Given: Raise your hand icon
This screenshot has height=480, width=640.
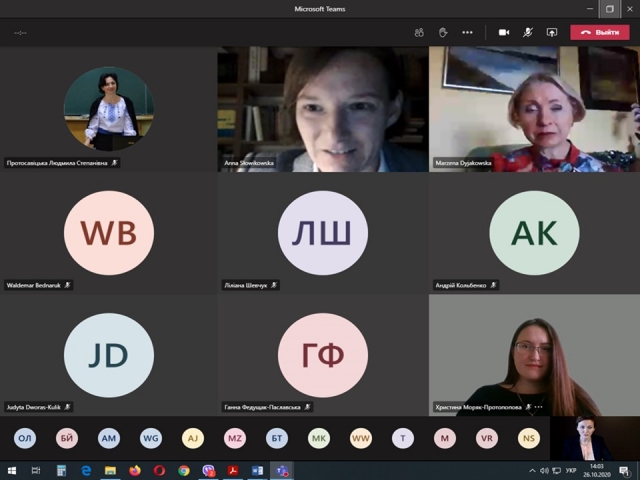Looking at the screenshot, I should tap(443, 32).
